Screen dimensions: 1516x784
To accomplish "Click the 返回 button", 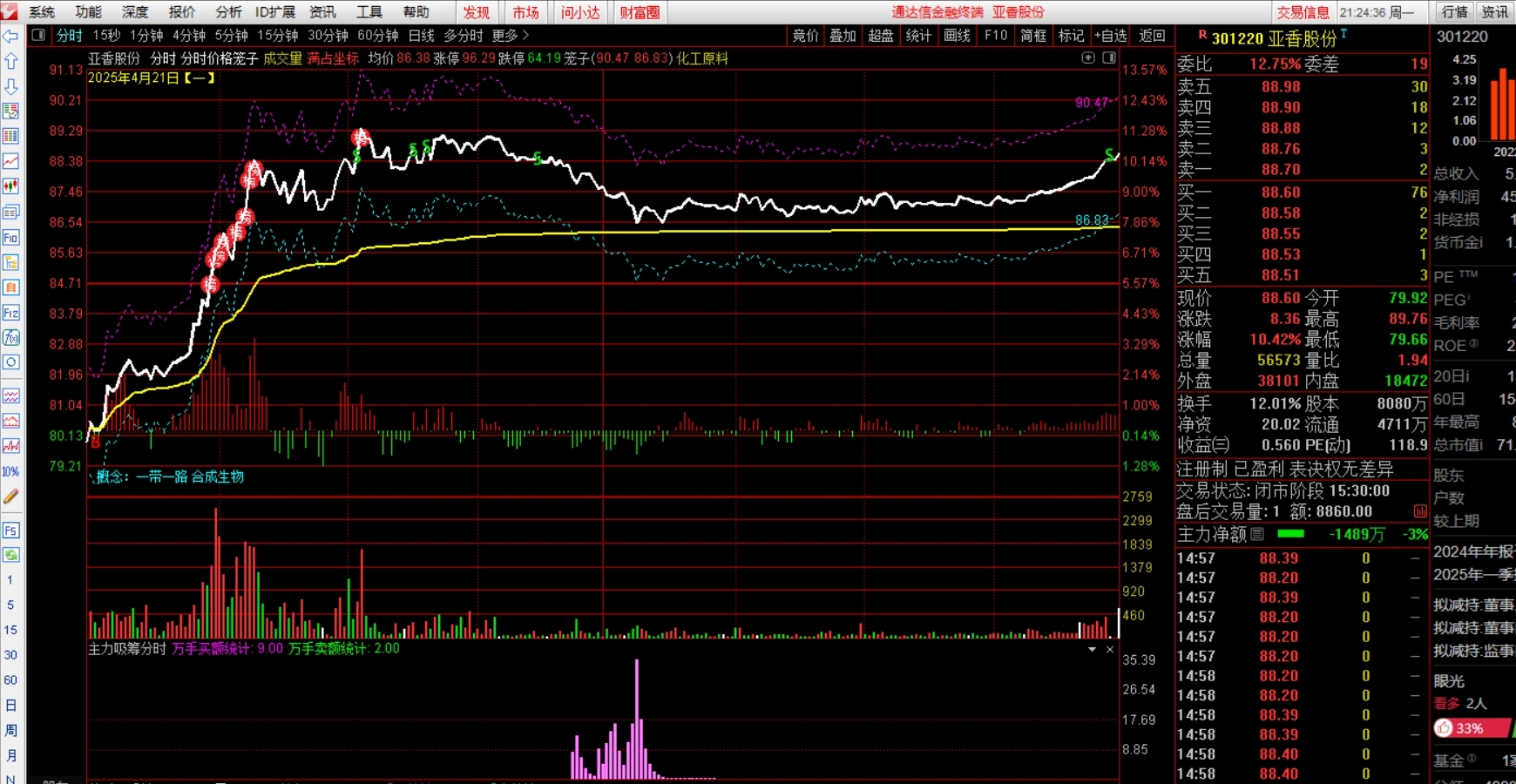I will 1152,36.
